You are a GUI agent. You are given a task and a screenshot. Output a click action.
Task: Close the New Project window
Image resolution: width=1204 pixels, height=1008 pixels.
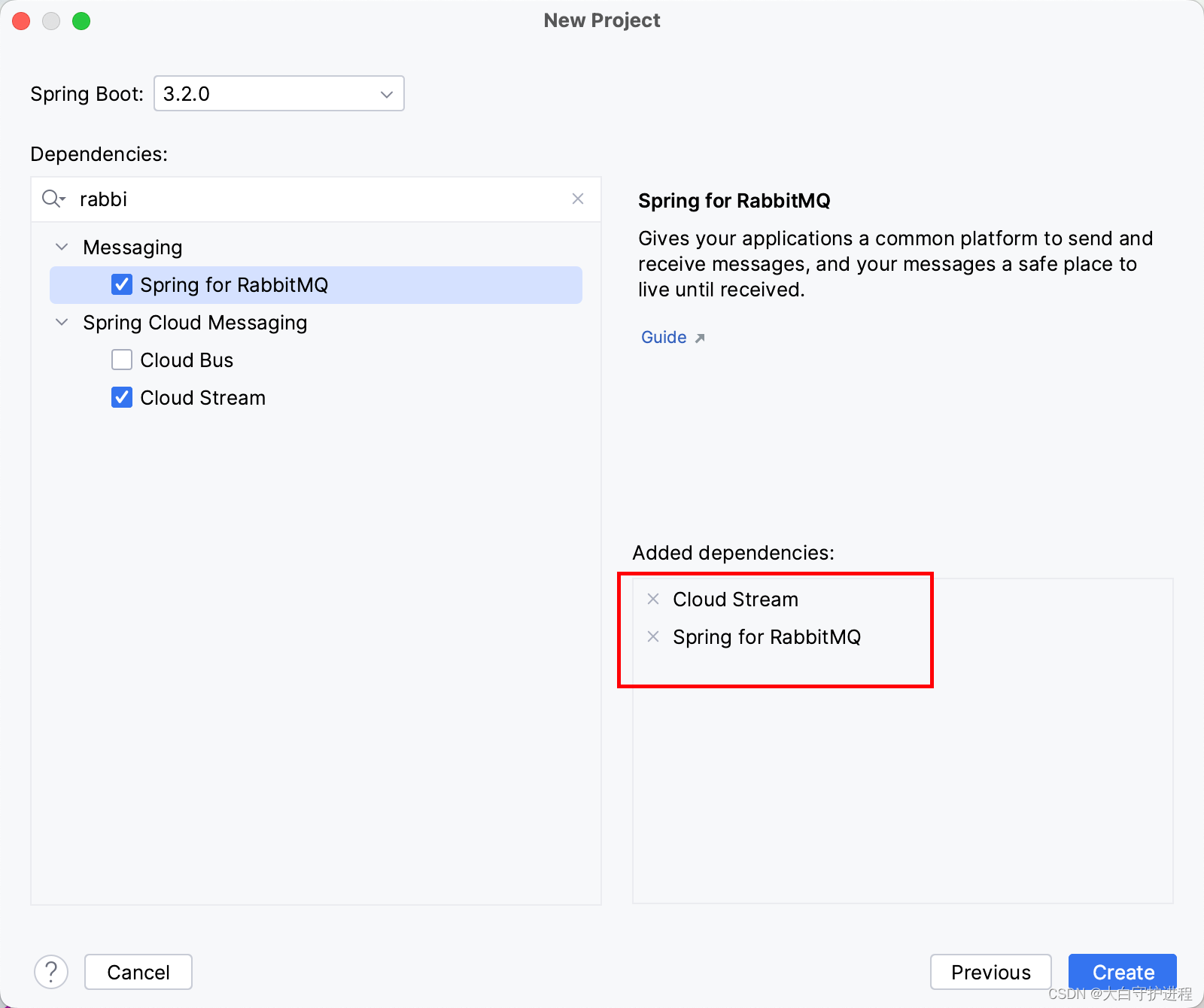tap(21, 21)
